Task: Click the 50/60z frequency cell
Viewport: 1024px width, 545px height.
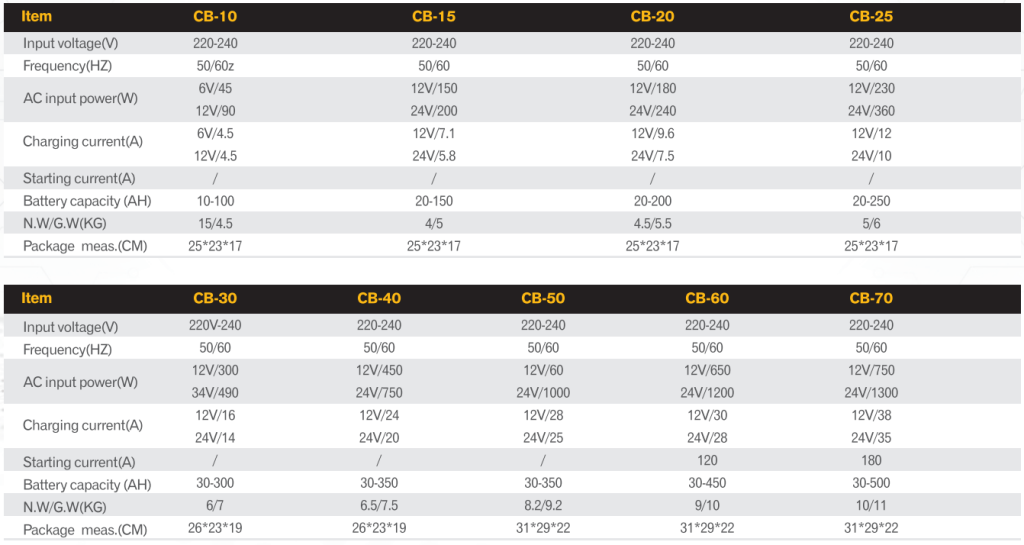Action: tap(215, 65)
